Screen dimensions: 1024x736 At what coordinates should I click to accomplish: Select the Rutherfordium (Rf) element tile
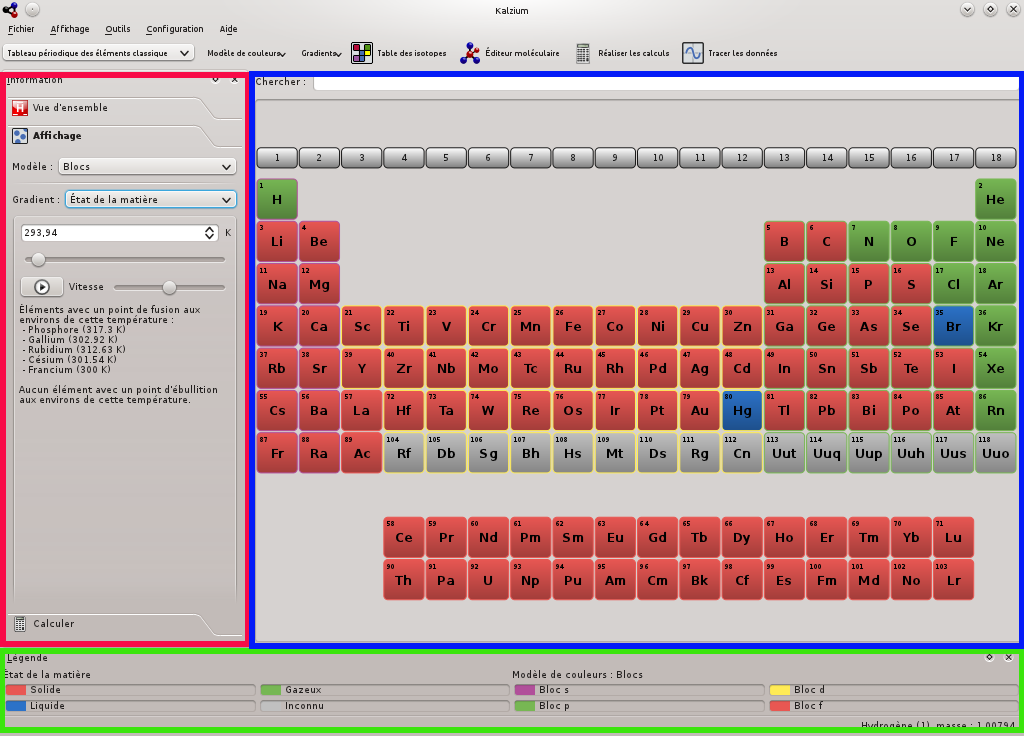[404, 453]
